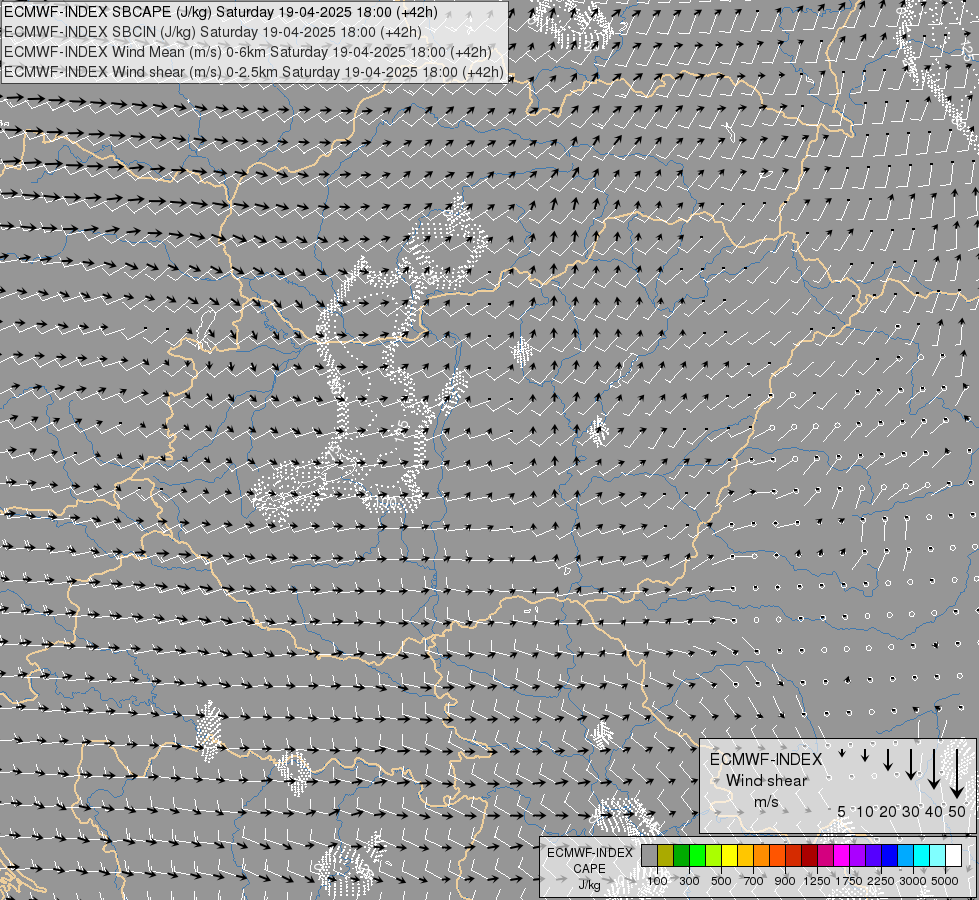Screen dimensions: 979x900
Task: Pick the azure CAPE swatch before 3000
Action: [x=906, y=856]
